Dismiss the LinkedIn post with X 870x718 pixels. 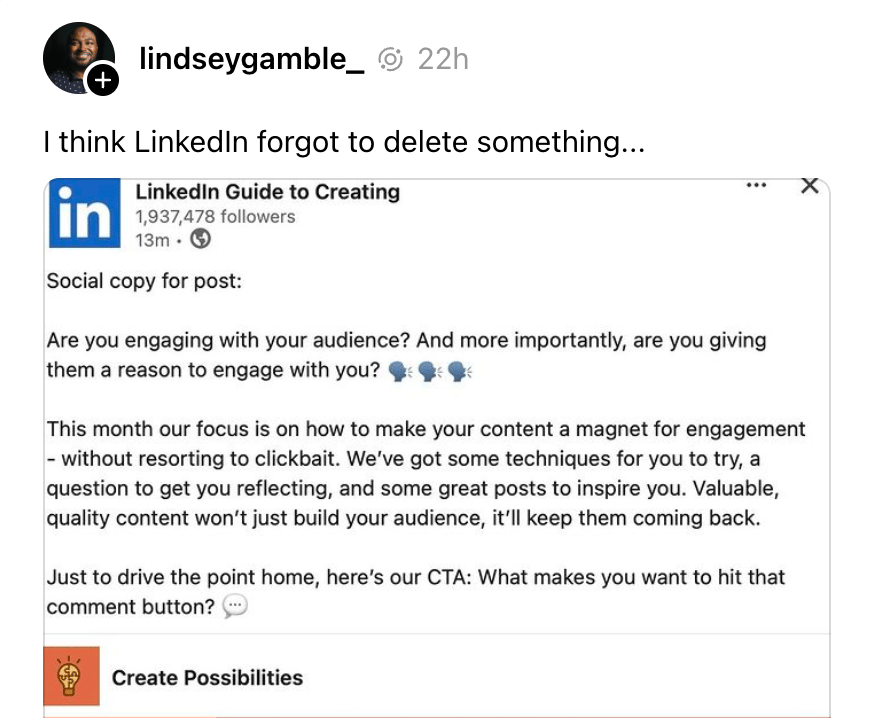tap(810, 185)
